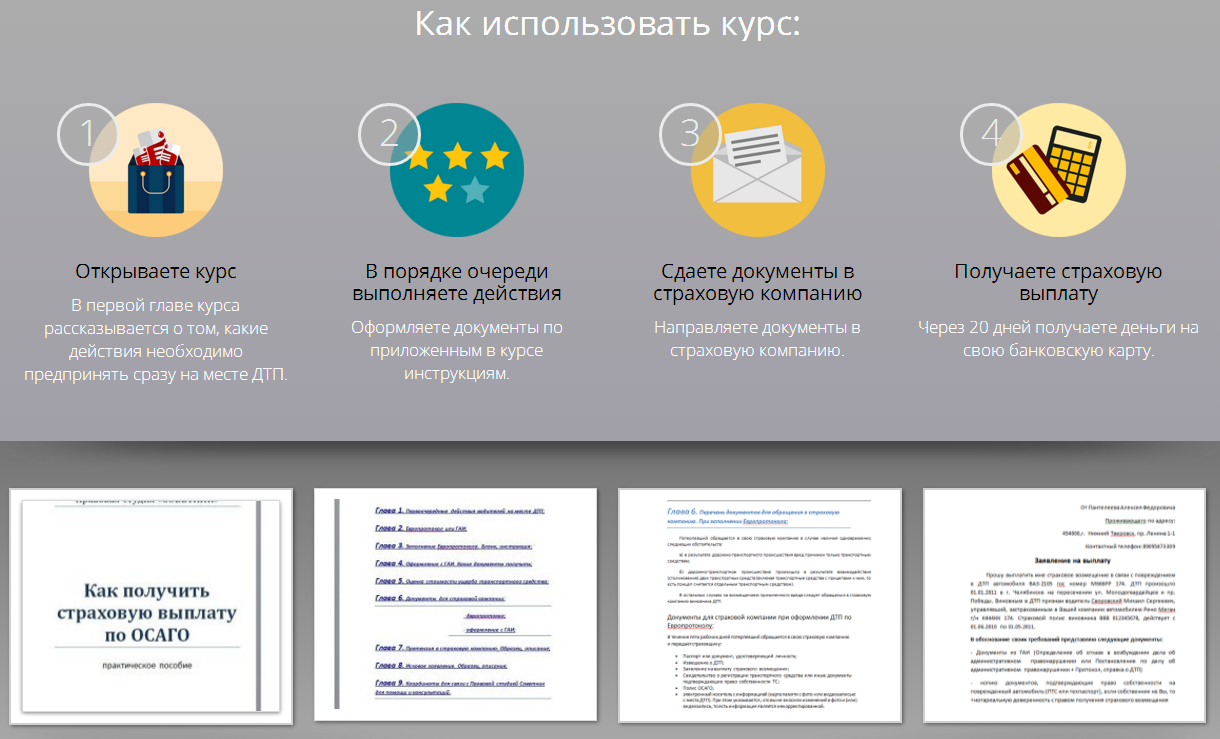Click the title "В порядке очереди выполняете действия"
Image resolution: width=1220 pixels, height=739 pixels.
(x=457, y=283)
